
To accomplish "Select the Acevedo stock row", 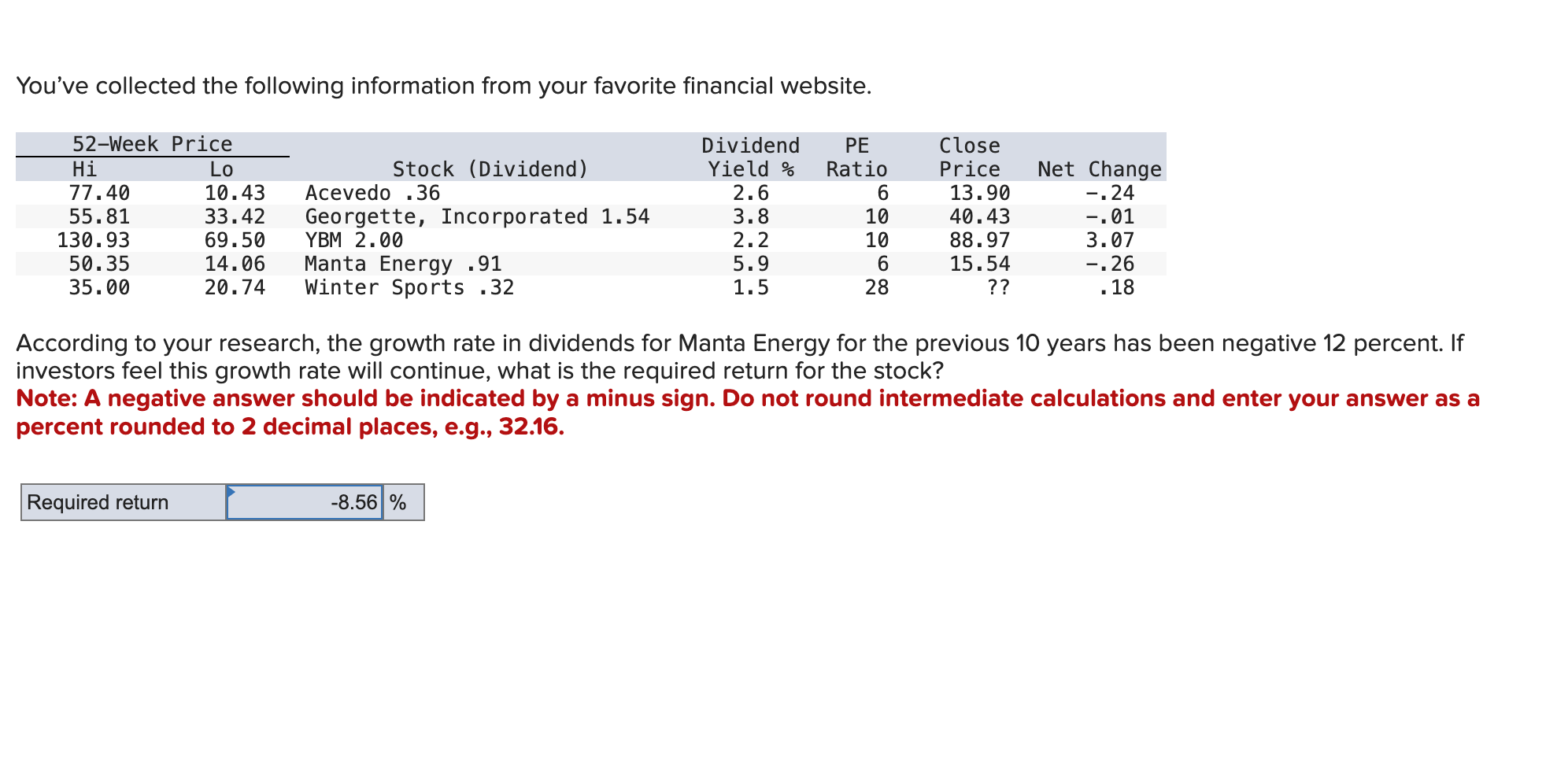I will pos(370,193).
